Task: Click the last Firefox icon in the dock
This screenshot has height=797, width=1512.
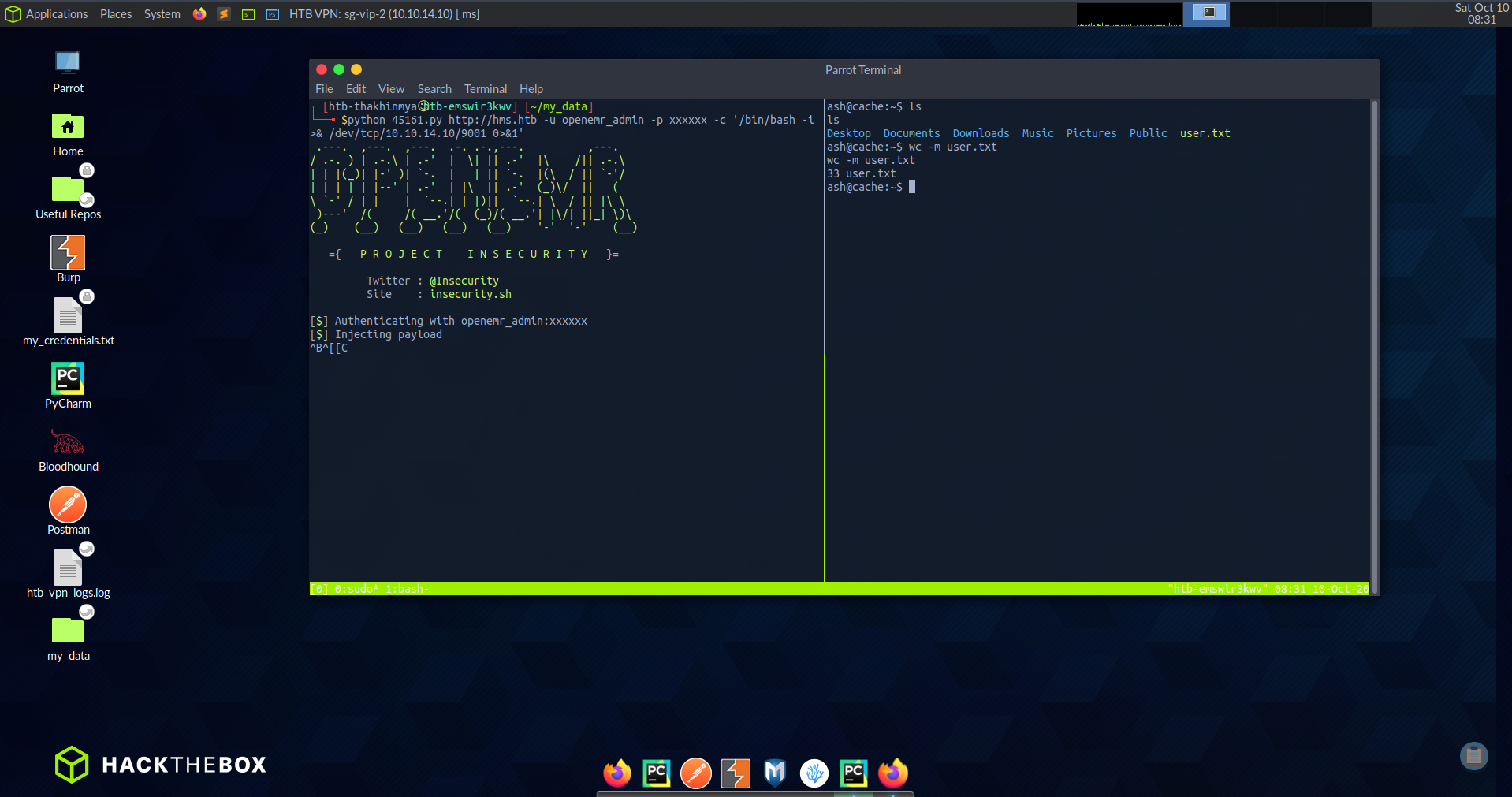Action: pos(893,773)
